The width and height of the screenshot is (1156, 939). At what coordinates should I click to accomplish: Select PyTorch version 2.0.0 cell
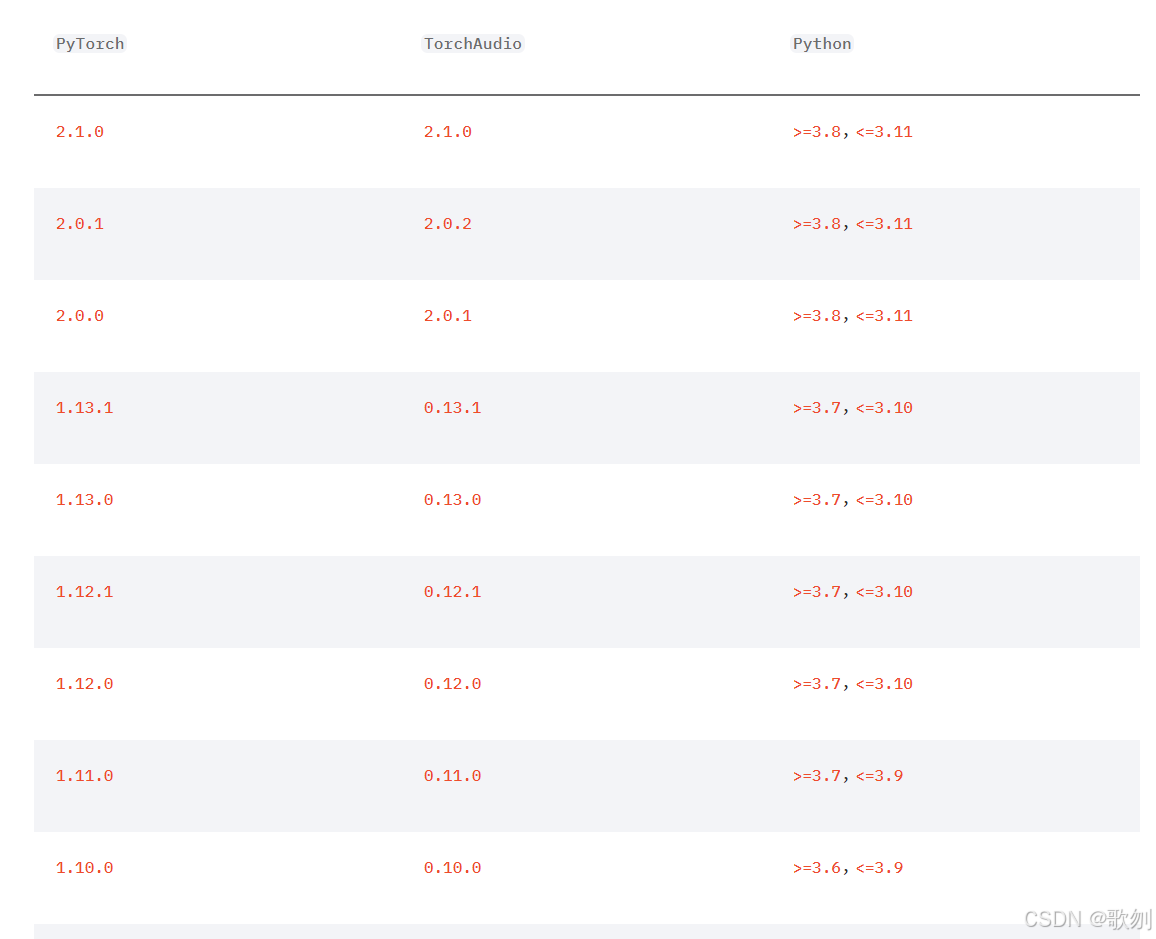point(80,316)
